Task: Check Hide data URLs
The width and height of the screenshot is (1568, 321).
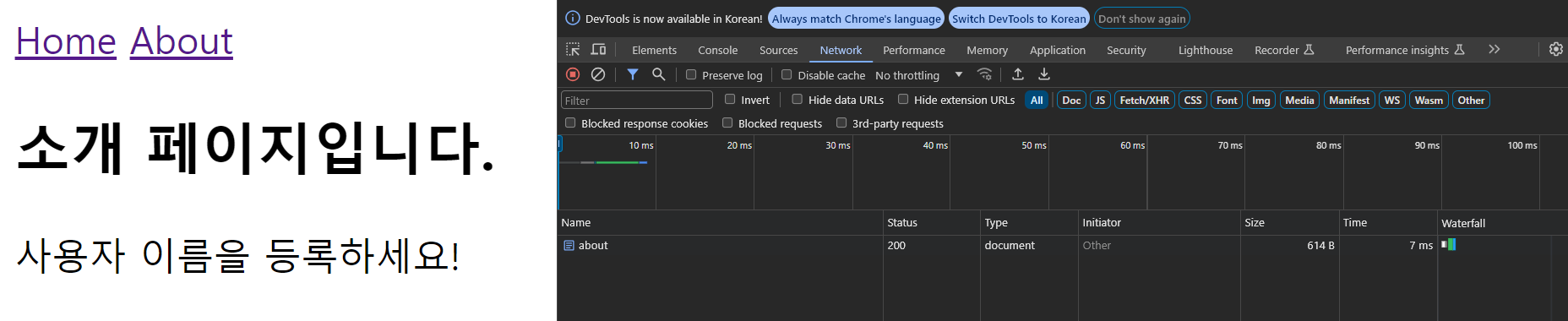Action: pyautogui.click(x=797, y=99)
